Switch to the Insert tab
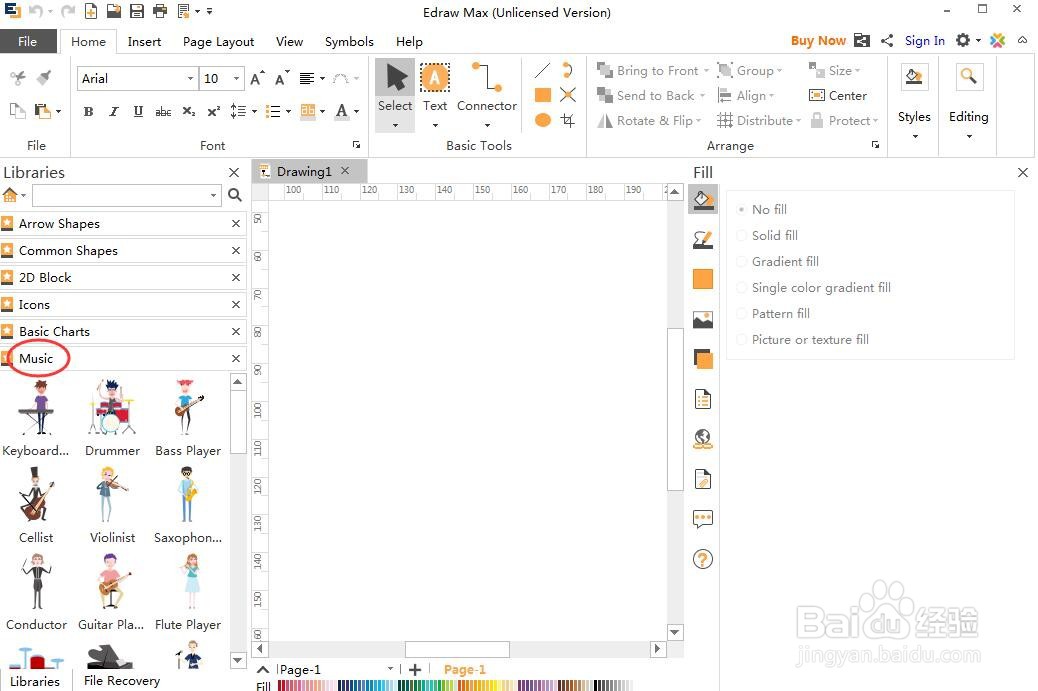Image resolution: width=1038 pixels, height=691 pixels. (x=144, y=41)
